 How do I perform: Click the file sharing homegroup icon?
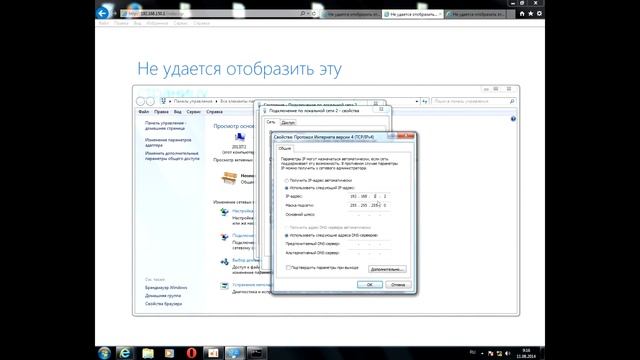(224, 262)
